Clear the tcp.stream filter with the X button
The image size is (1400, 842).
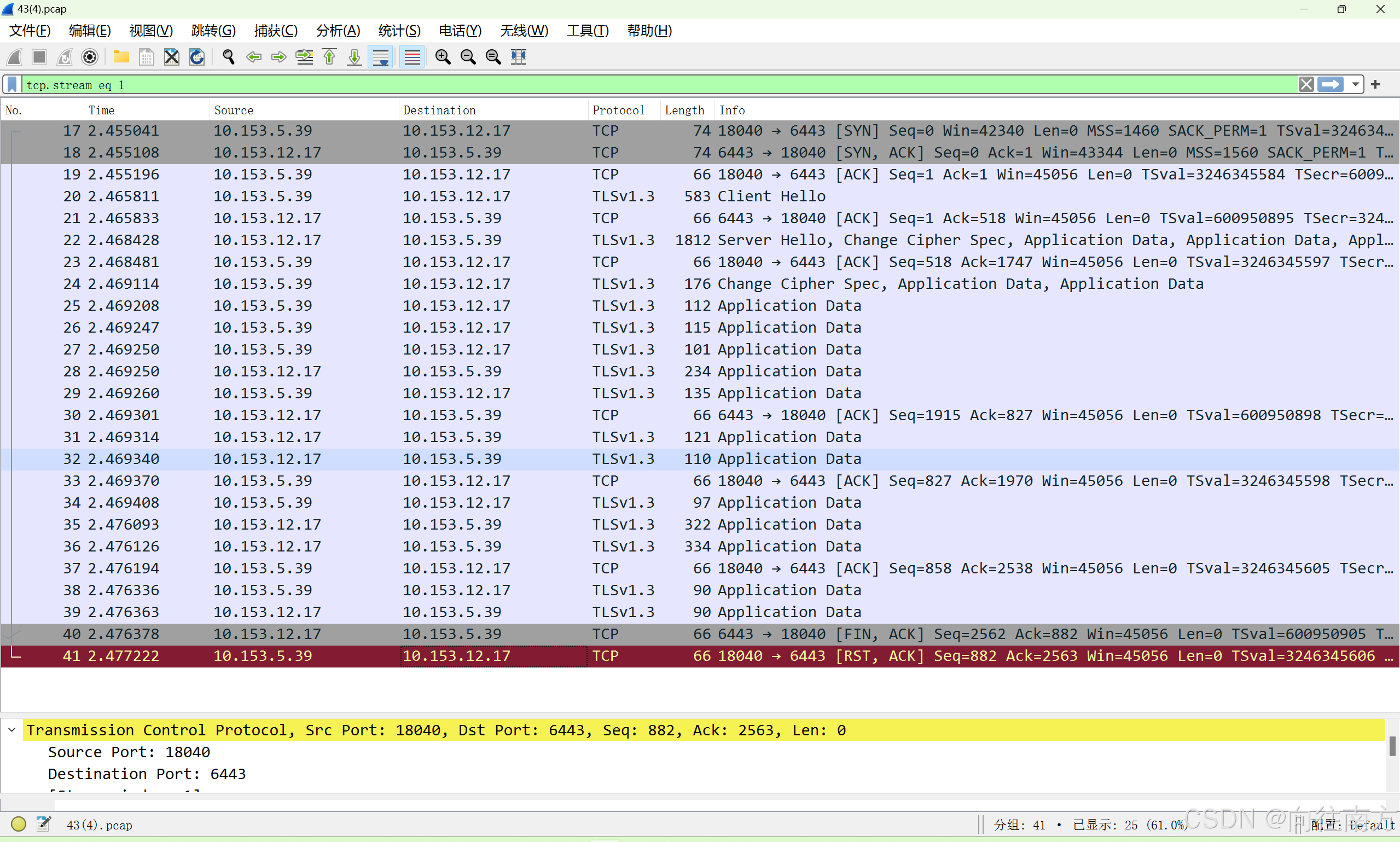(1306, 84)
